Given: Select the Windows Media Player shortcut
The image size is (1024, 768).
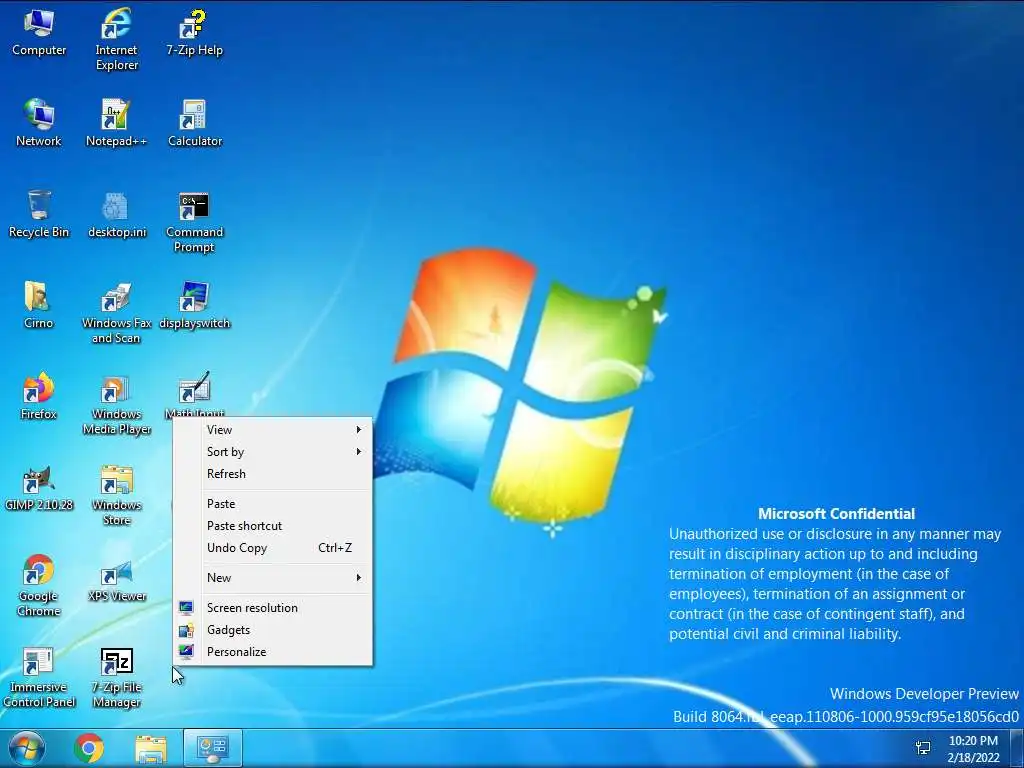Looking at the screenshot, I should (x=116, y=404).
